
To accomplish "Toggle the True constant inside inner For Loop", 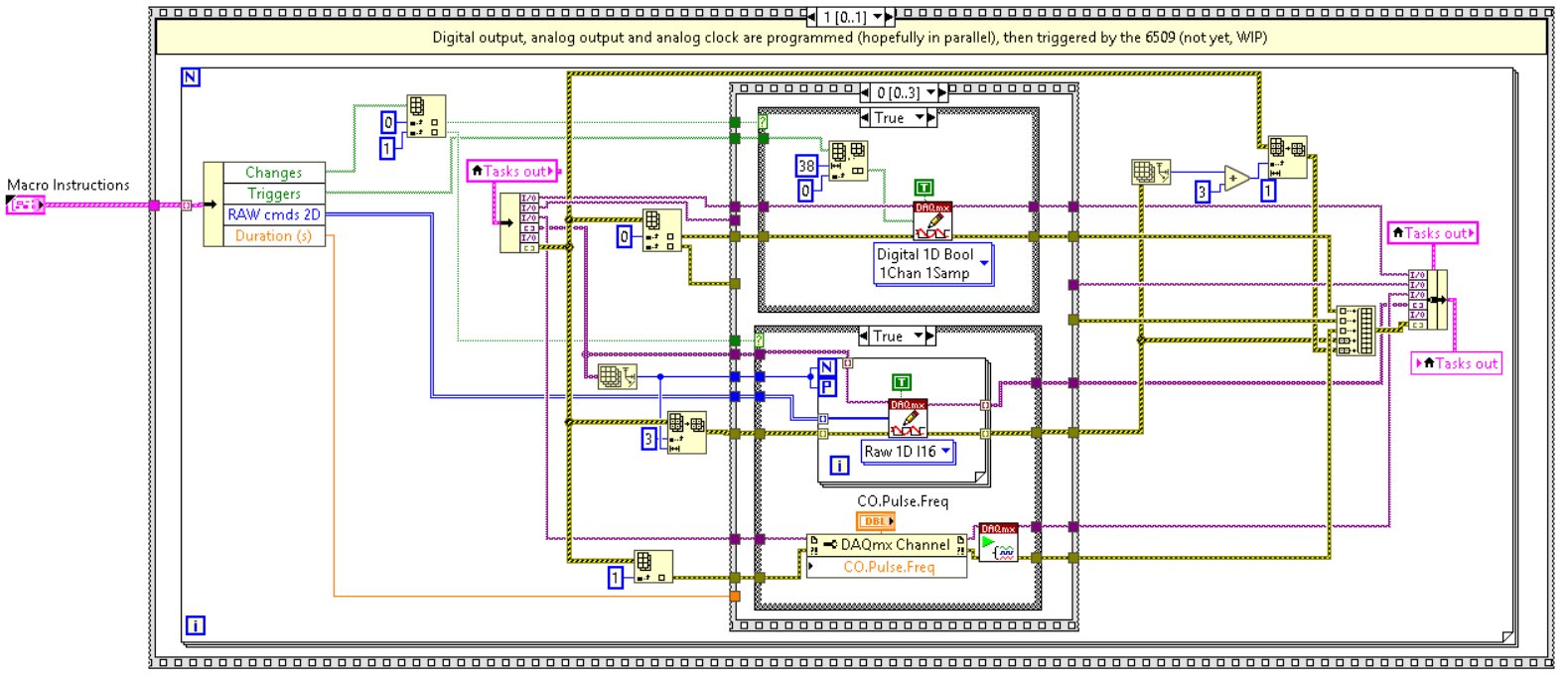I will pyautogui.click(x=902, y=382).
